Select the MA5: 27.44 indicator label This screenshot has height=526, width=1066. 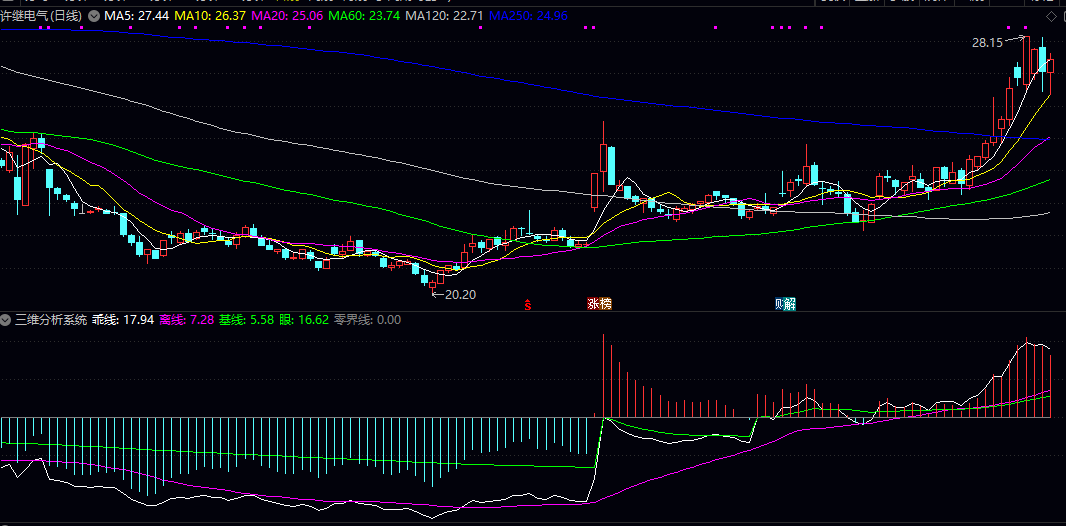(x=136, y=17)
